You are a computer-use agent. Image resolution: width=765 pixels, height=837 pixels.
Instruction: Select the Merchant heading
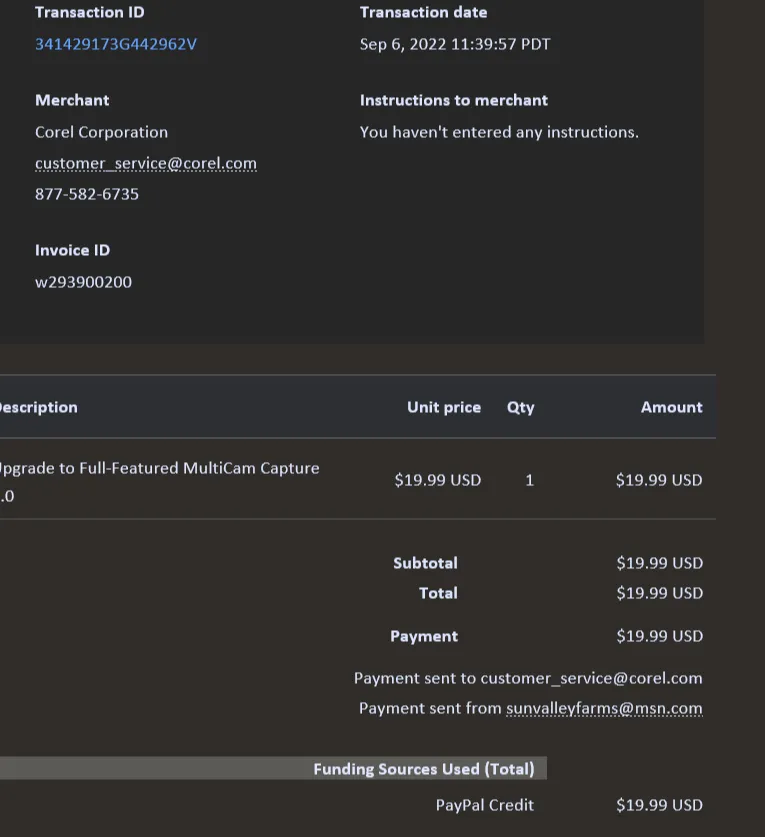(72, 100)
